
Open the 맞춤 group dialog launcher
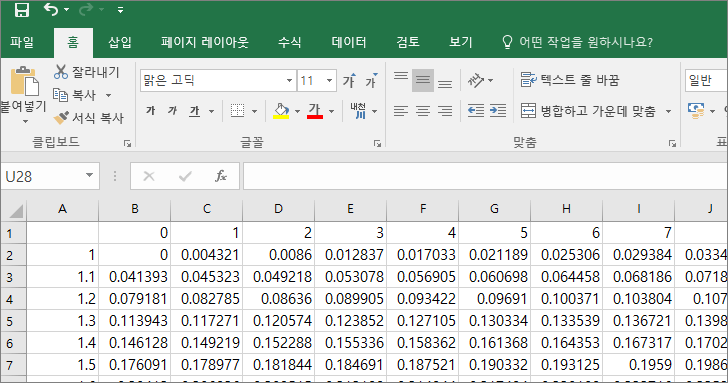point(672,144)
